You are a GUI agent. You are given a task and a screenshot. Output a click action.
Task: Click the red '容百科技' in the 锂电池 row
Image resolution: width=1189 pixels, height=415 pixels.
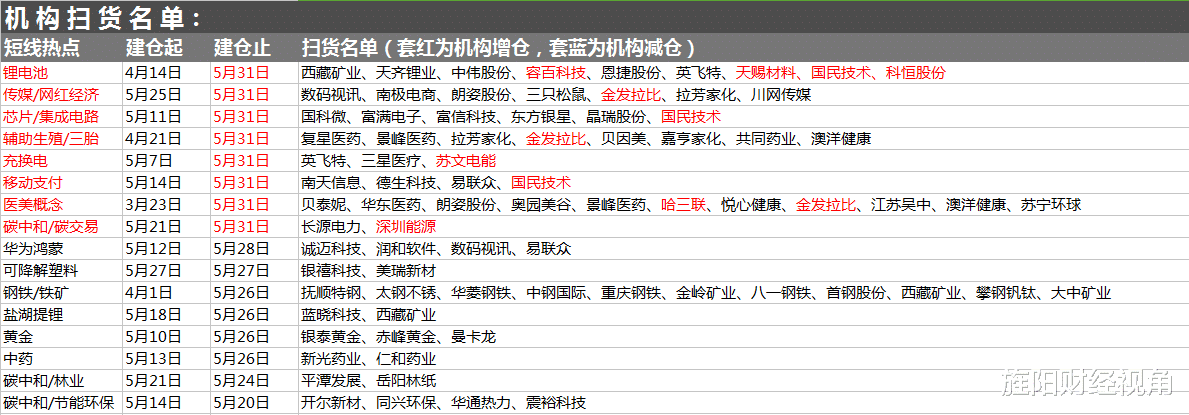[x=556, y=74]
